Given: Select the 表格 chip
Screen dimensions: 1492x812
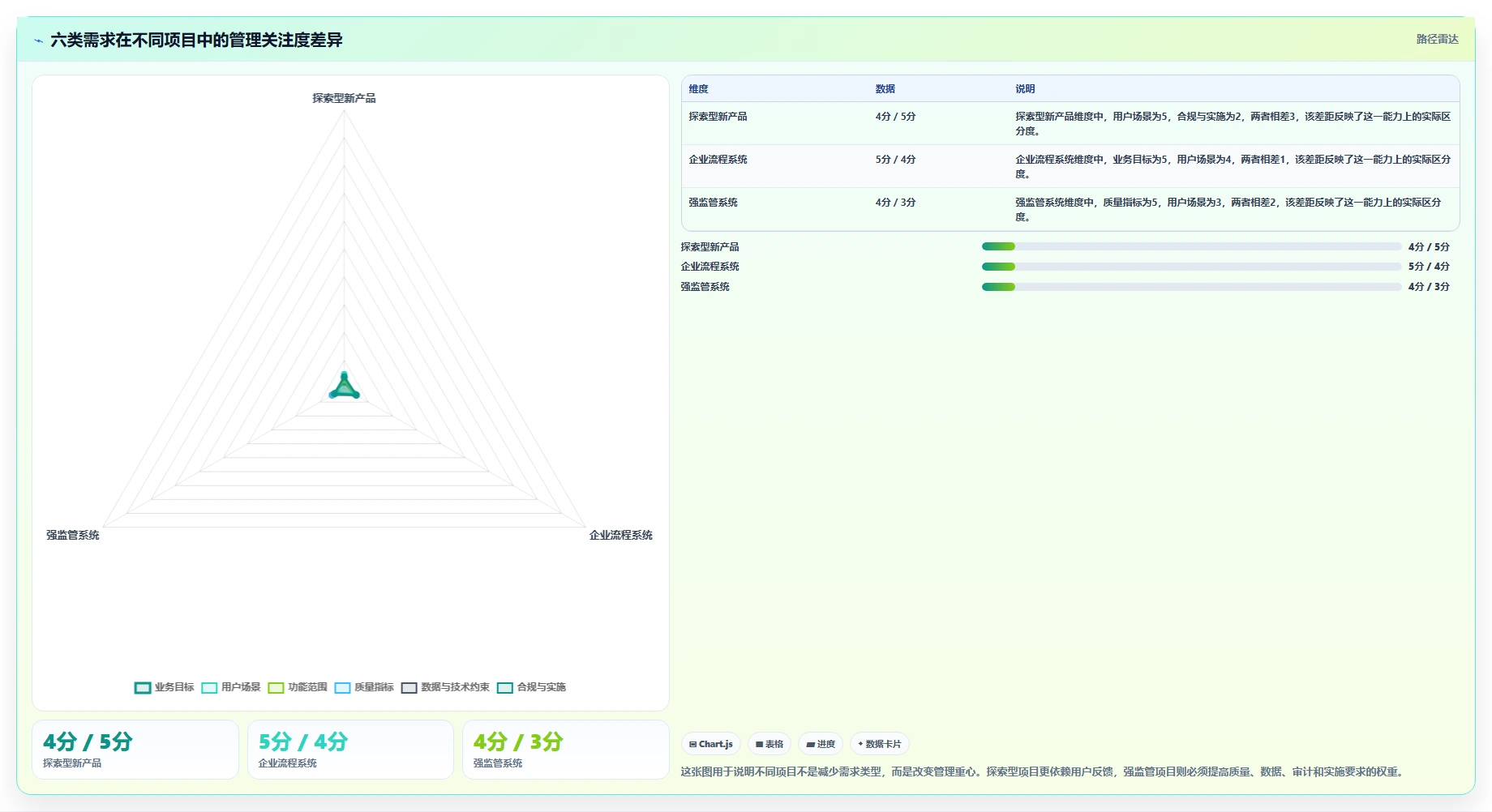Looking at the screenshot, I should coord(770,744).
